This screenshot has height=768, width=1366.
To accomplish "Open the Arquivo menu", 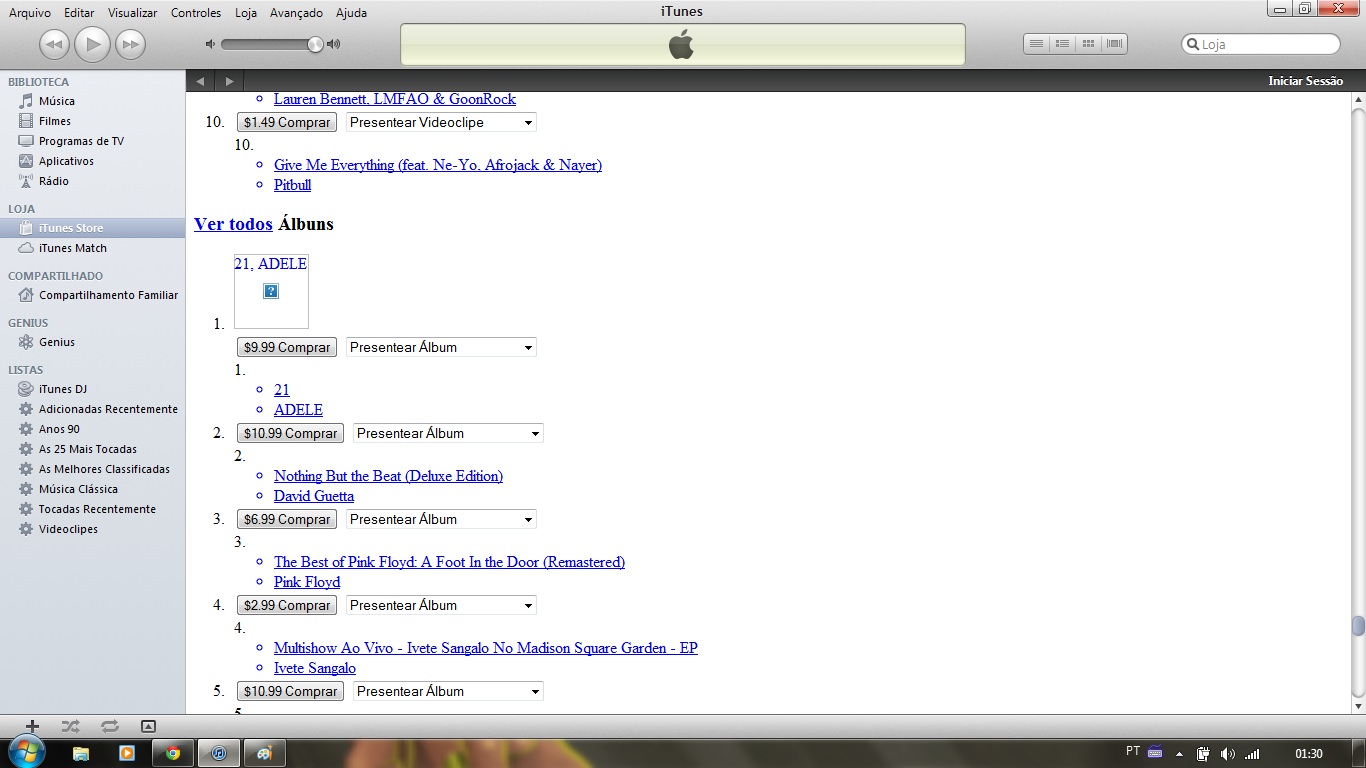I will pos(30,13).
